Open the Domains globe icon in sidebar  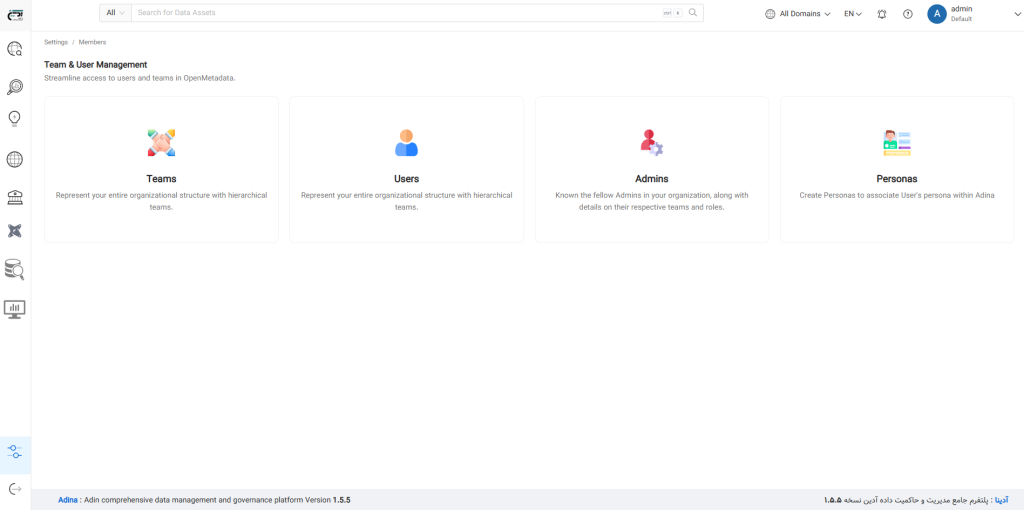[15, 159]
